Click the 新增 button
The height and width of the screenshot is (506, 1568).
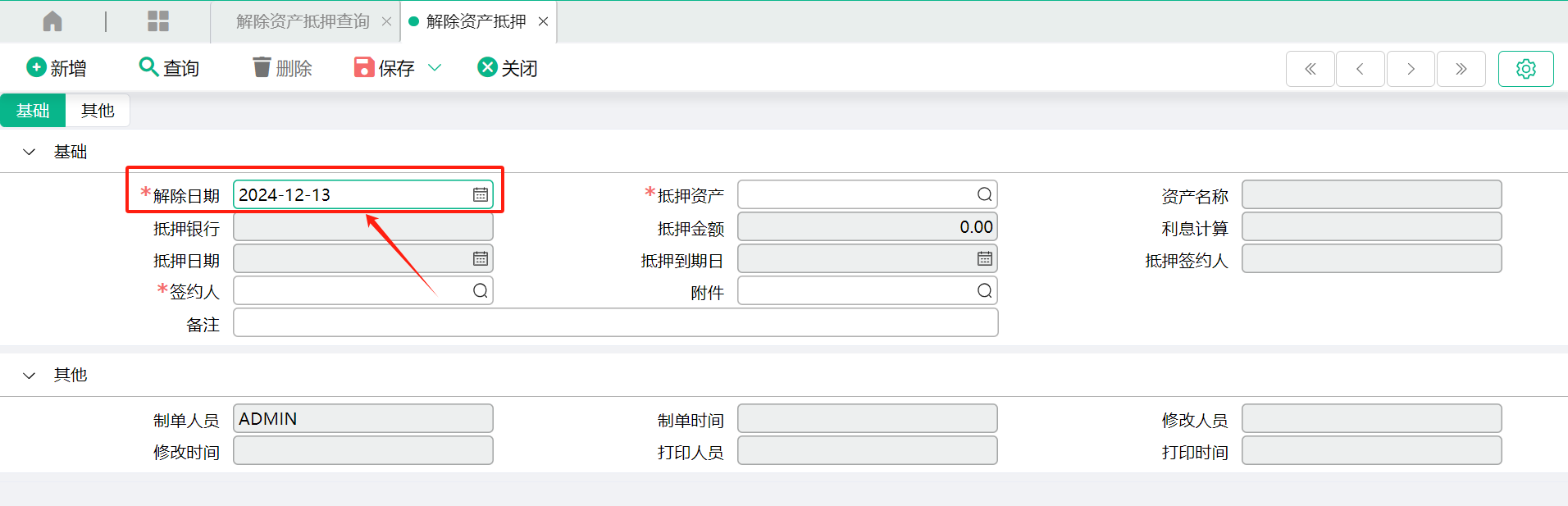coord(57,68)
